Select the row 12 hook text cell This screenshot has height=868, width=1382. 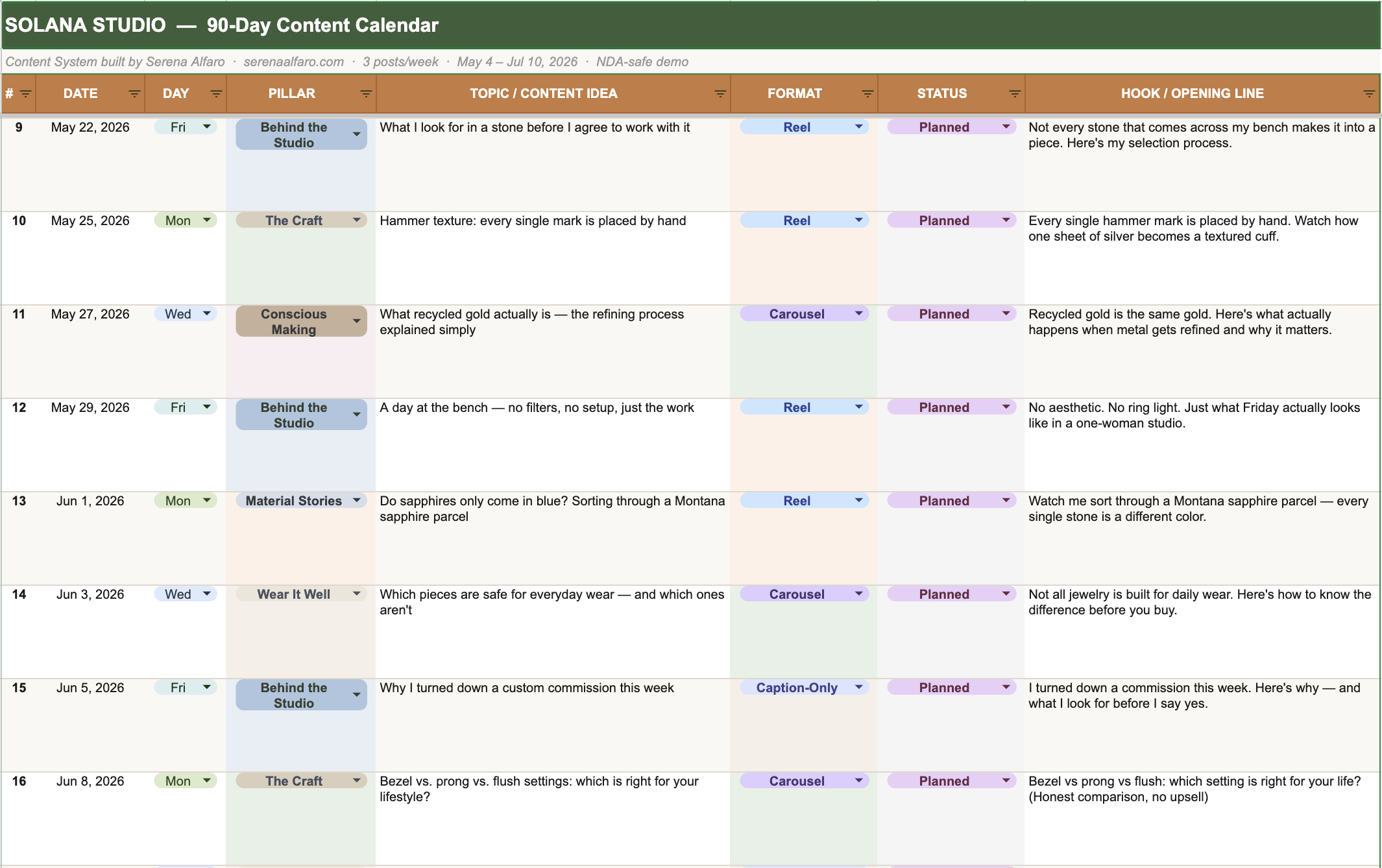tap(1194, 415)
